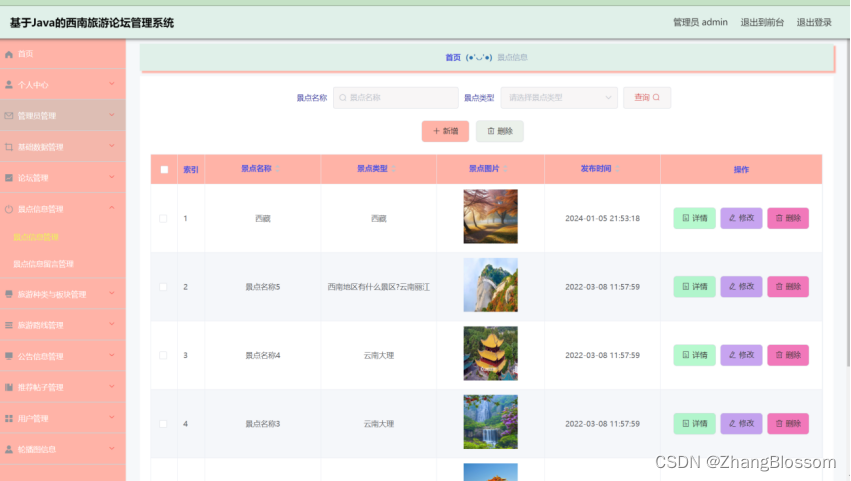Click 退出登录 in the top bar

point(814,22)
